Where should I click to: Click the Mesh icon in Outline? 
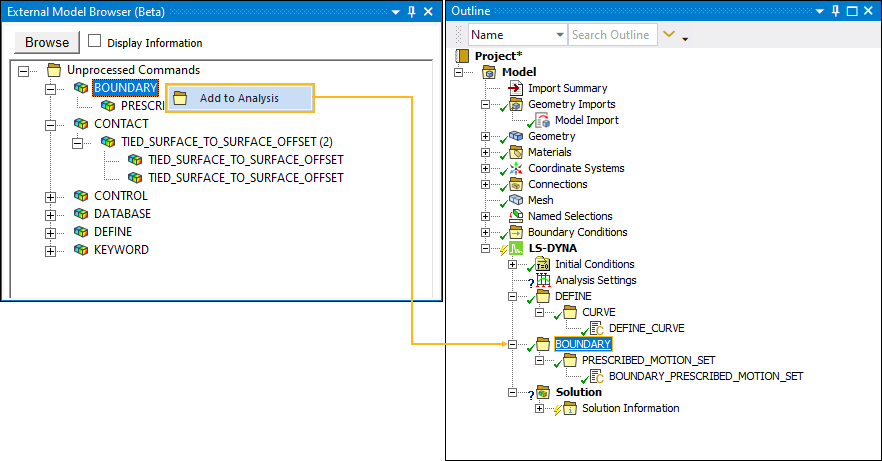pos(516,200)
